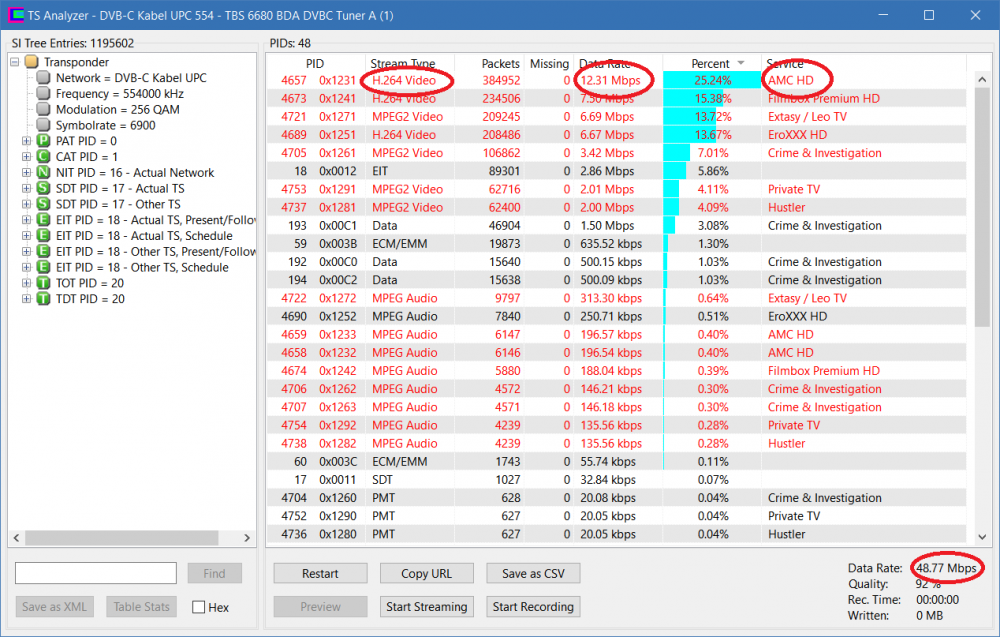The width and height of the screenshot is (1000, 637).
Task: Expand SDT PID = 17 Actual TS node
Action: point(26,188)
